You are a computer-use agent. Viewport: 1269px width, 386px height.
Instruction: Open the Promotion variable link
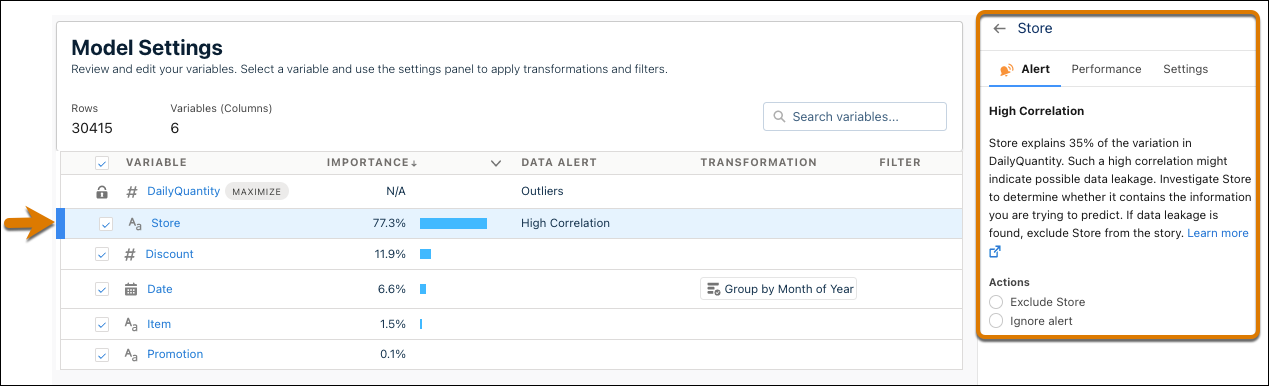click(175, 354)
